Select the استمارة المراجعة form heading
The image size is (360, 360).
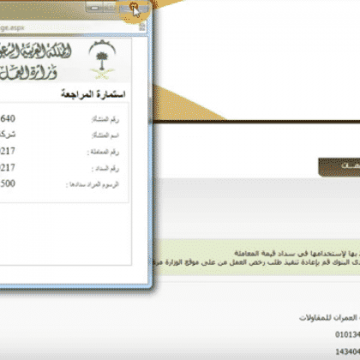93,94
